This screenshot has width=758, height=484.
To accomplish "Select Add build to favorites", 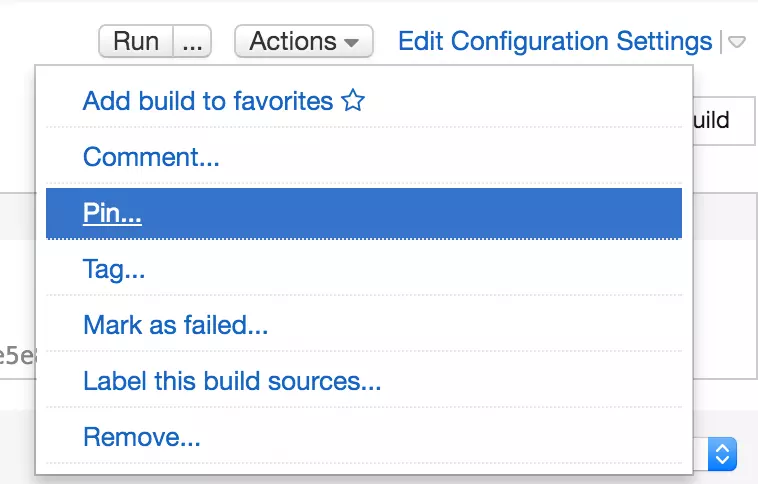I will coord(208,101).
